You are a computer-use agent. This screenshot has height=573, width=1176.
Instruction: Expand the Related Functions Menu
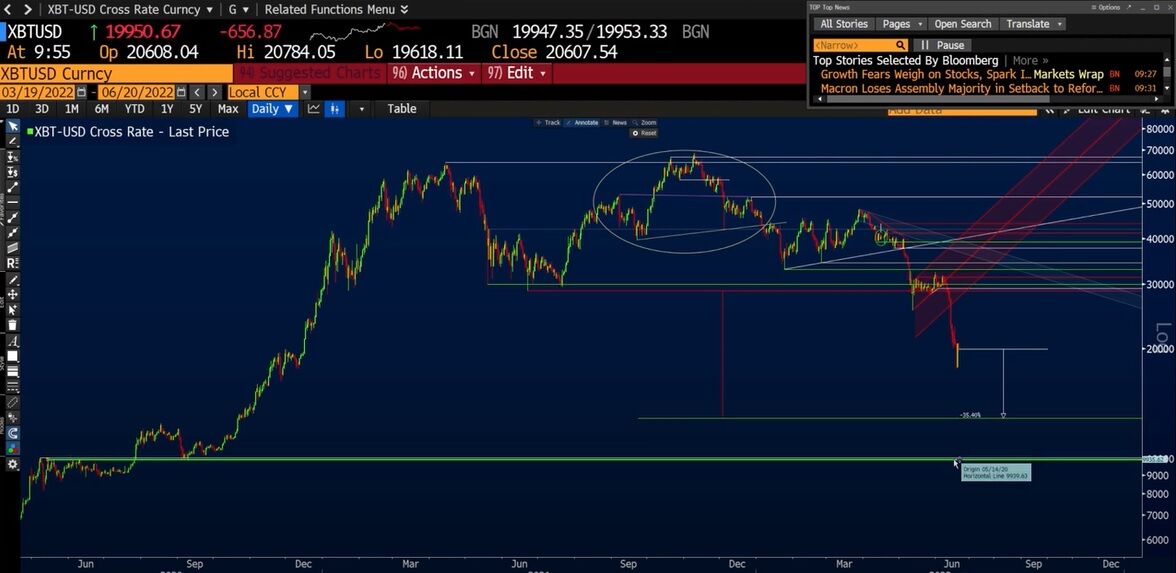(336, 10)
